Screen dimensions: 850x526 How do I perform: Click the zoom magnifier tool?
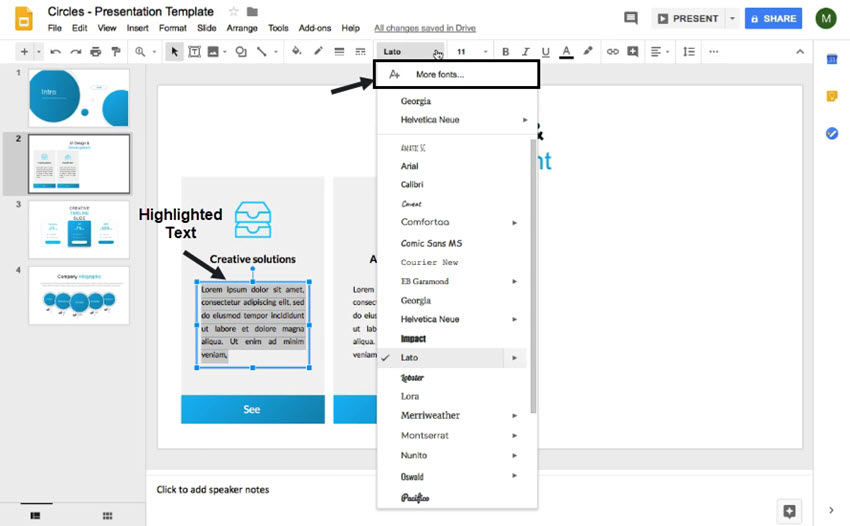tap(140, 52)
